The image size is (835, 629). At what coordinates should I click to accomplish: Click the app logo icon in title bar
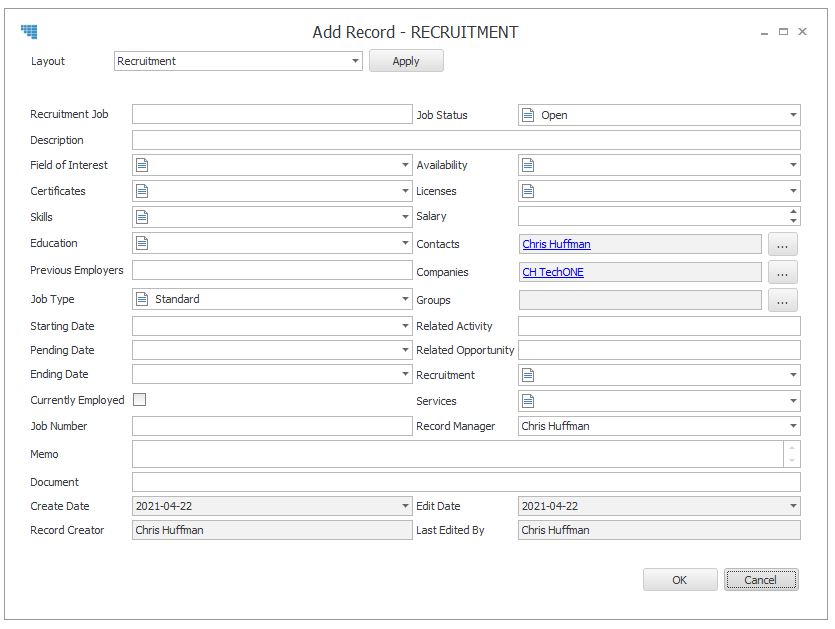[29, 31]
